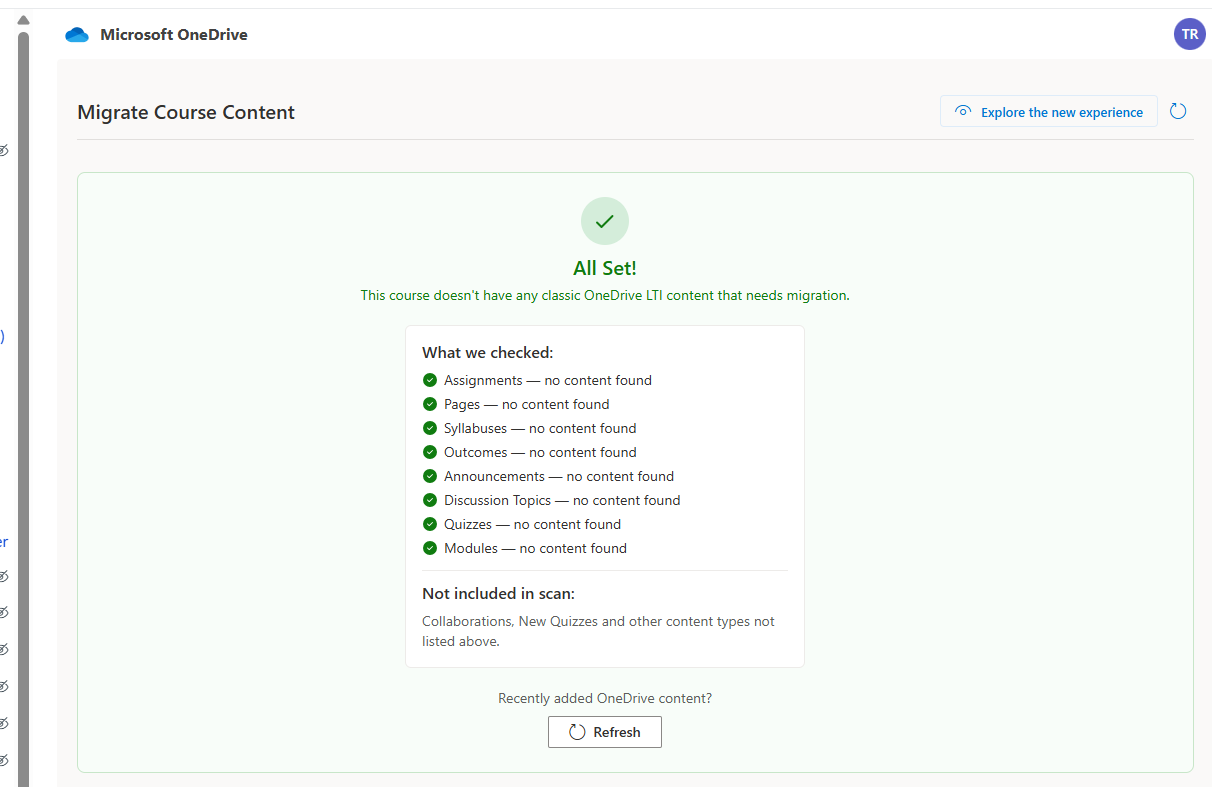Click the green check icon beside Syllabuses
The height and width of the screenshot is (787, 1212).
(x=430, y=428)
